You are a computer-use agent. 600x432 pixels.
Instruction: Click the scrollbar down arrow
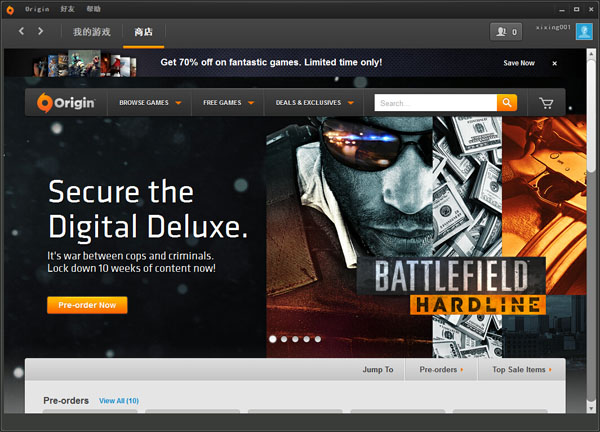pos(591,409)
